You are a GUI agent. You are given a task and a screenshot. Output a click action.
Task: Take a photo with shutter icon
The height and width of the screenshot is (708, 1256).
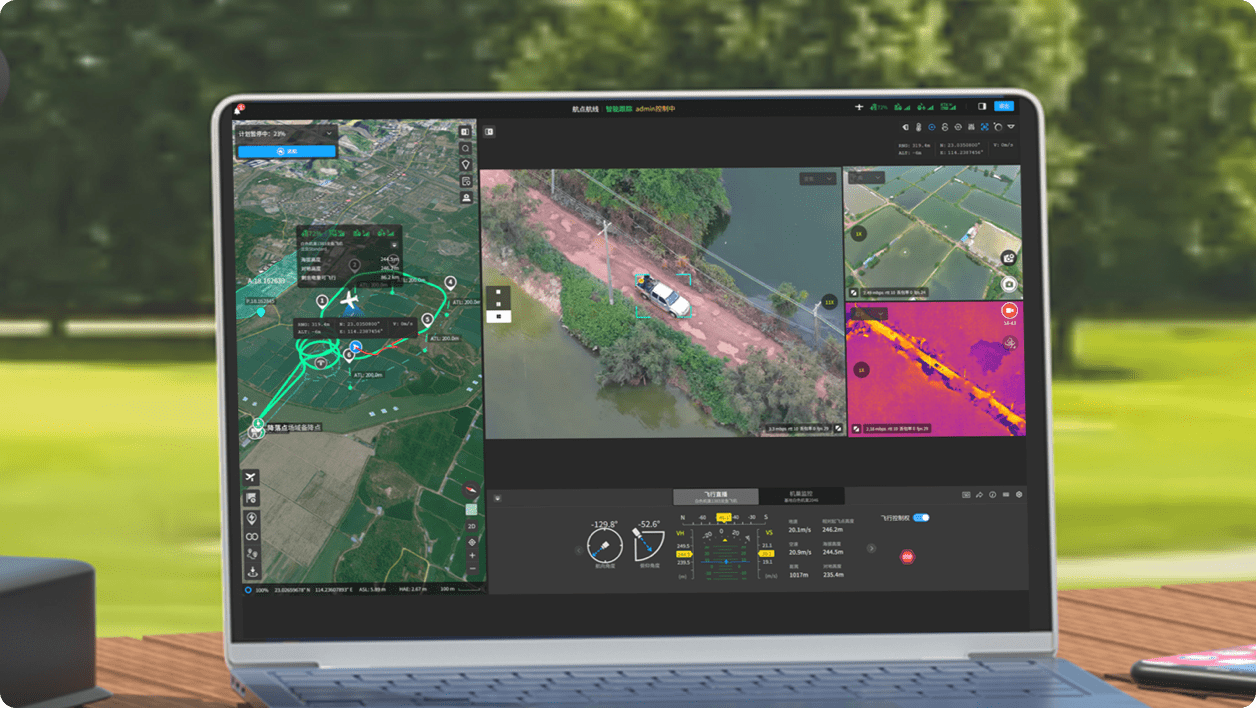tap(1009, 284)
